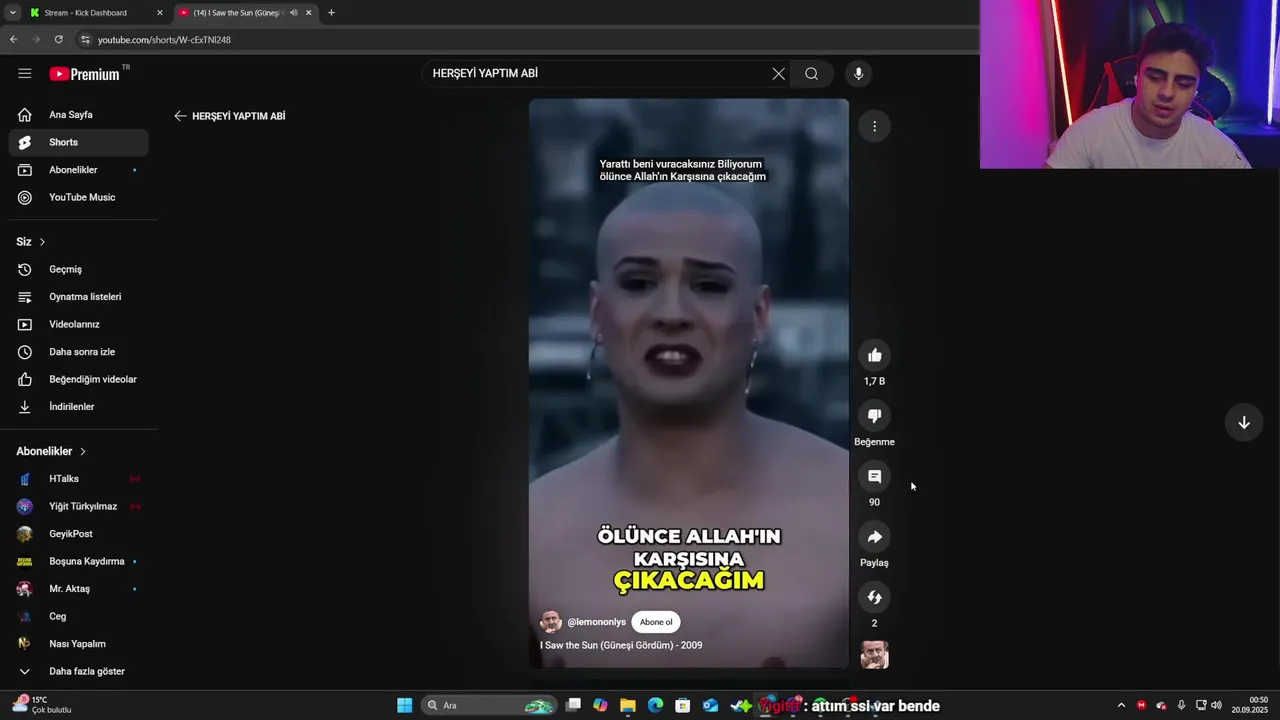Image resolution: width=1280 pixels, height=720 pixels.
Task: Open the Remix icon below Paylaş
Action: 874,597
